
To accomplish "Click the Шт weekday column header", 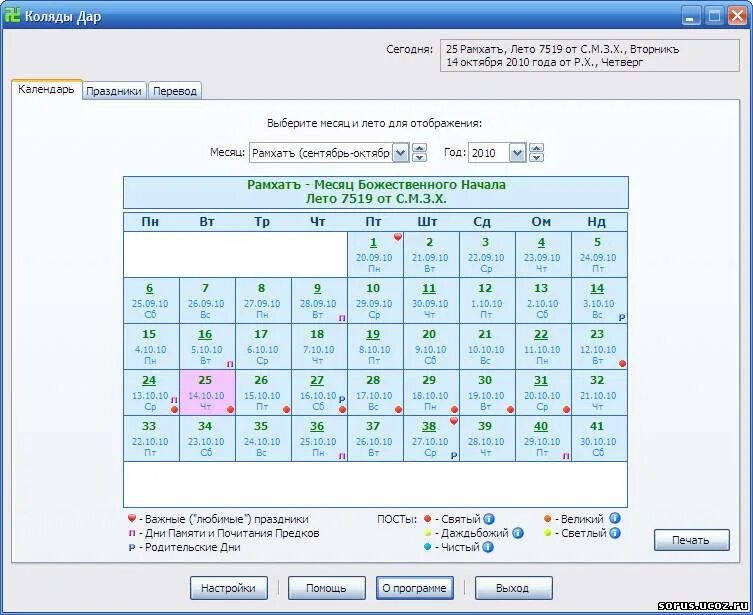I will click(427, 222).
